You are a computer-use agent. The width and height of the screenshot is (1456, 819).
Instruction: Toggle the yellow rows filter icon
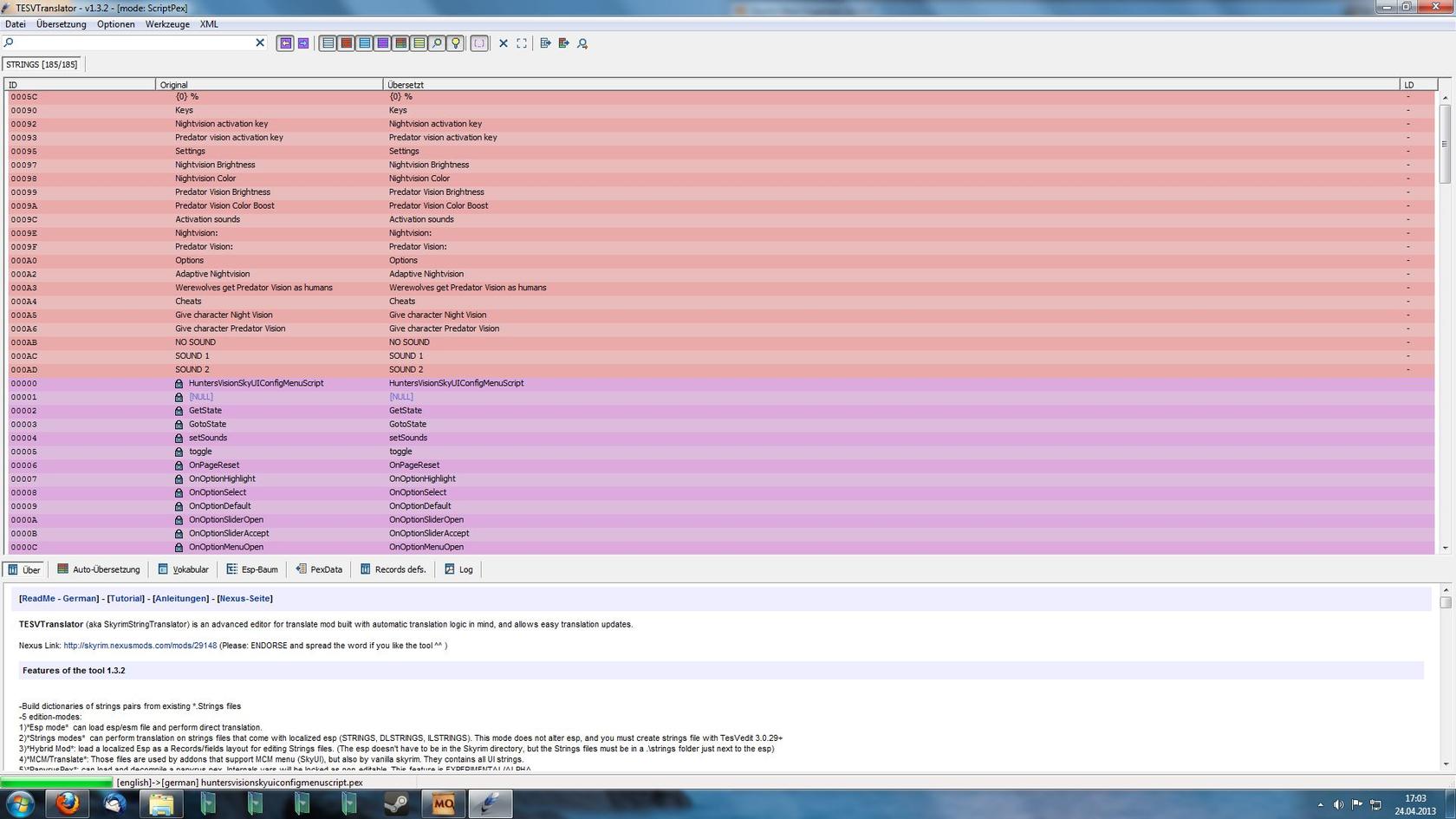419,43
